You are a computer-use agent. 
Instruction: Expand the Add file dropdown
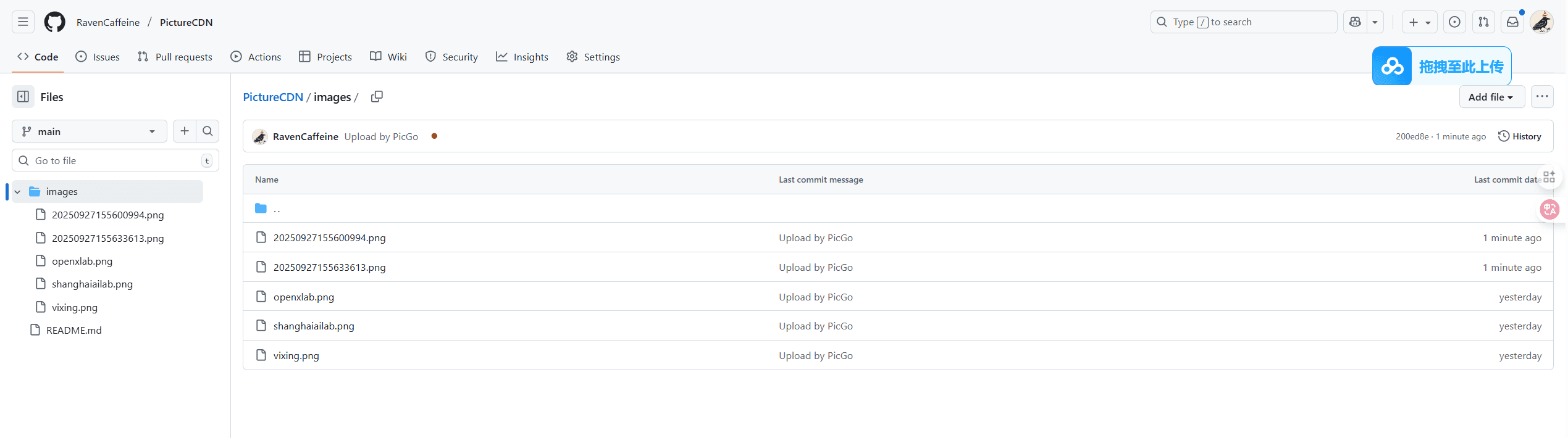coord(1491,97)
